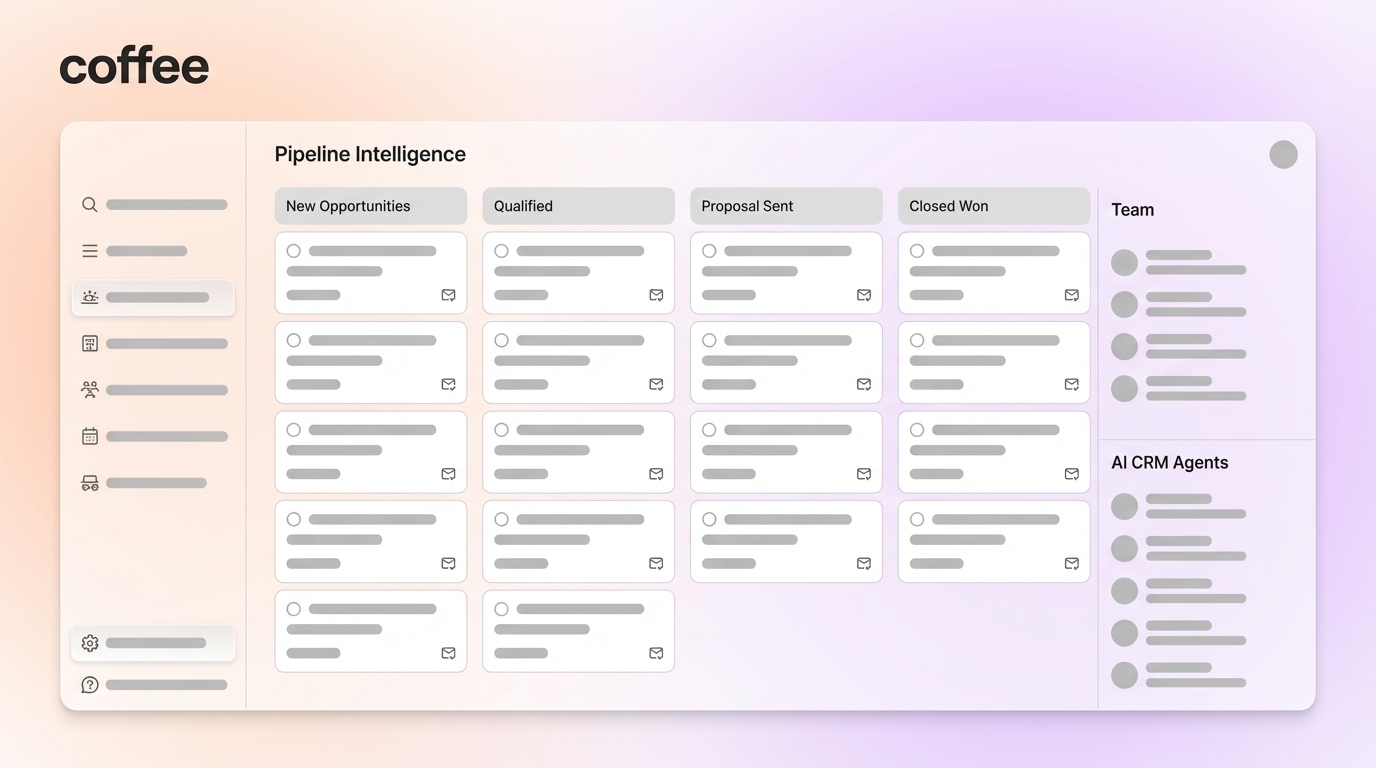Click the email icon on the top Proposal Sent card
Image resolution: width=1376 pixels, height=768 pixels.
pyautogui.click(x=863, y=295)
